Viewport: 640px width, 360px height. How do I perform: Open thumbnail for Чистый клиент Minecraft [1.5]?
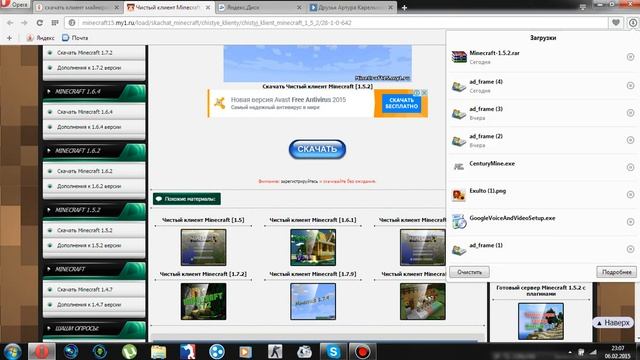click(x=203, y=247)
